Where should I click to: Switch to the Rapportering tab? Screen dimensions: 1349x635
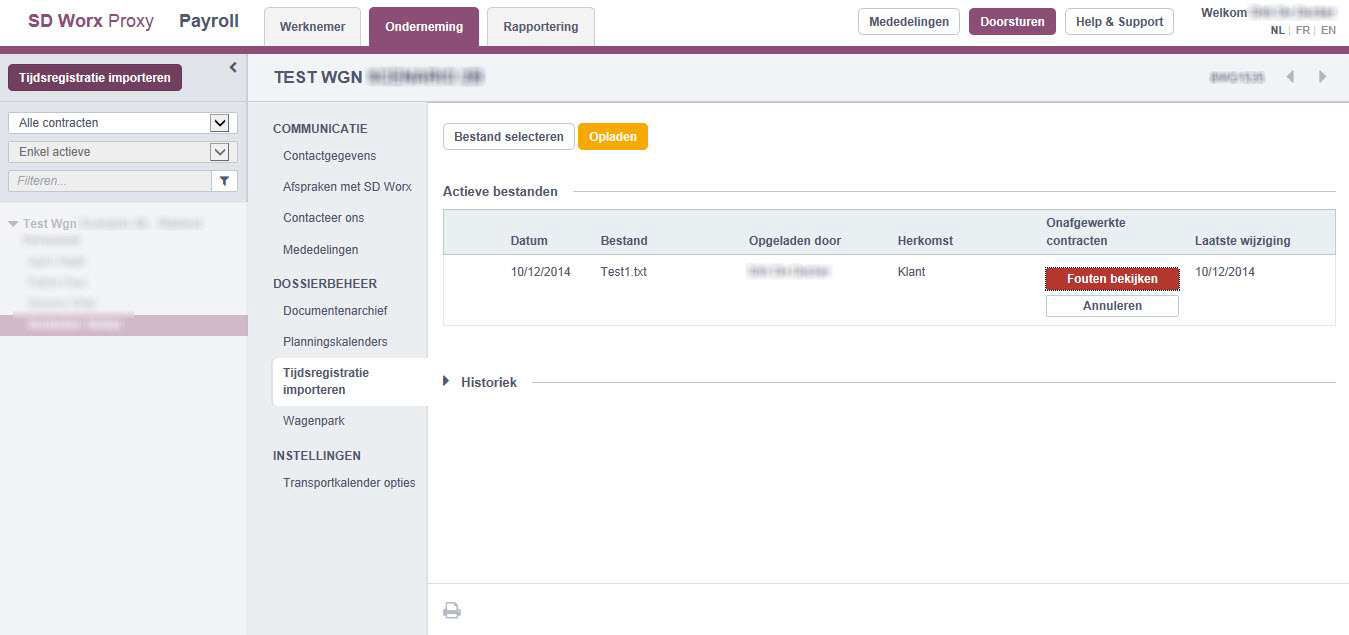pyautogui.click(x=540, y=27)
